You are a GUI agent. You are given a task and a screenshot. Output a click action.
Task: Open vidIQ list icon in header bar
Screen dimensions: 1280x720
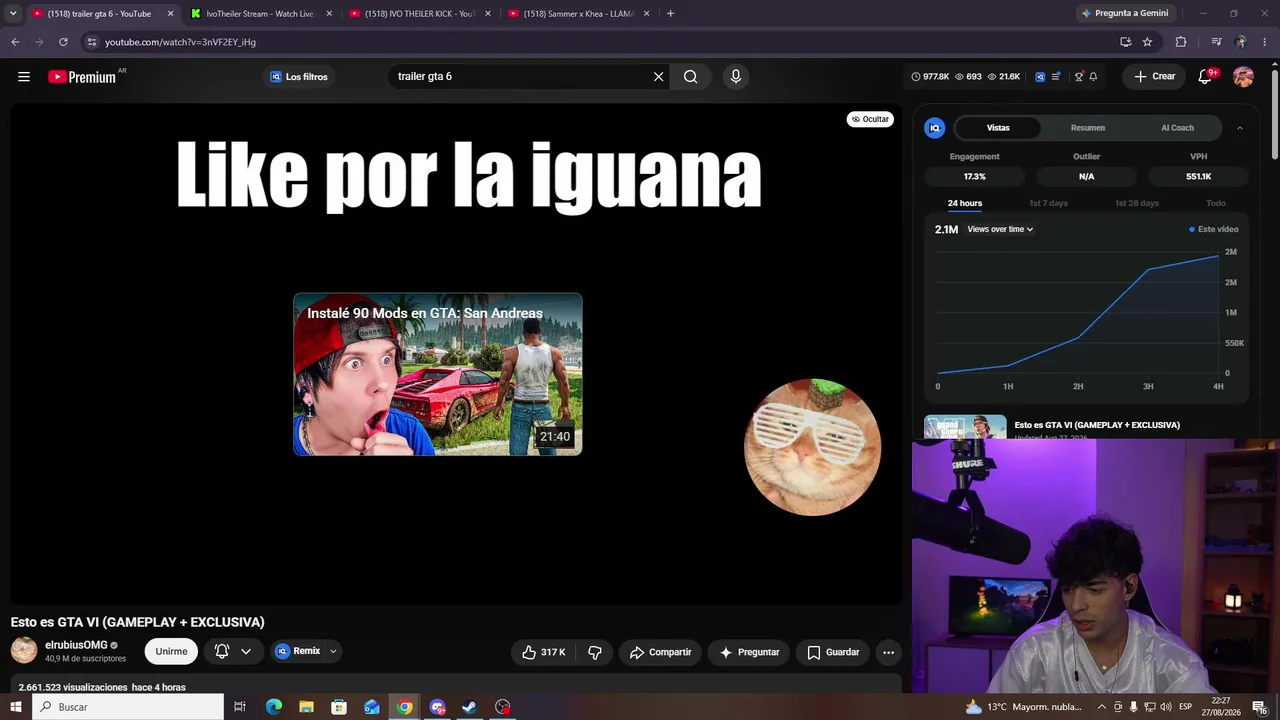coord(1056,77)
